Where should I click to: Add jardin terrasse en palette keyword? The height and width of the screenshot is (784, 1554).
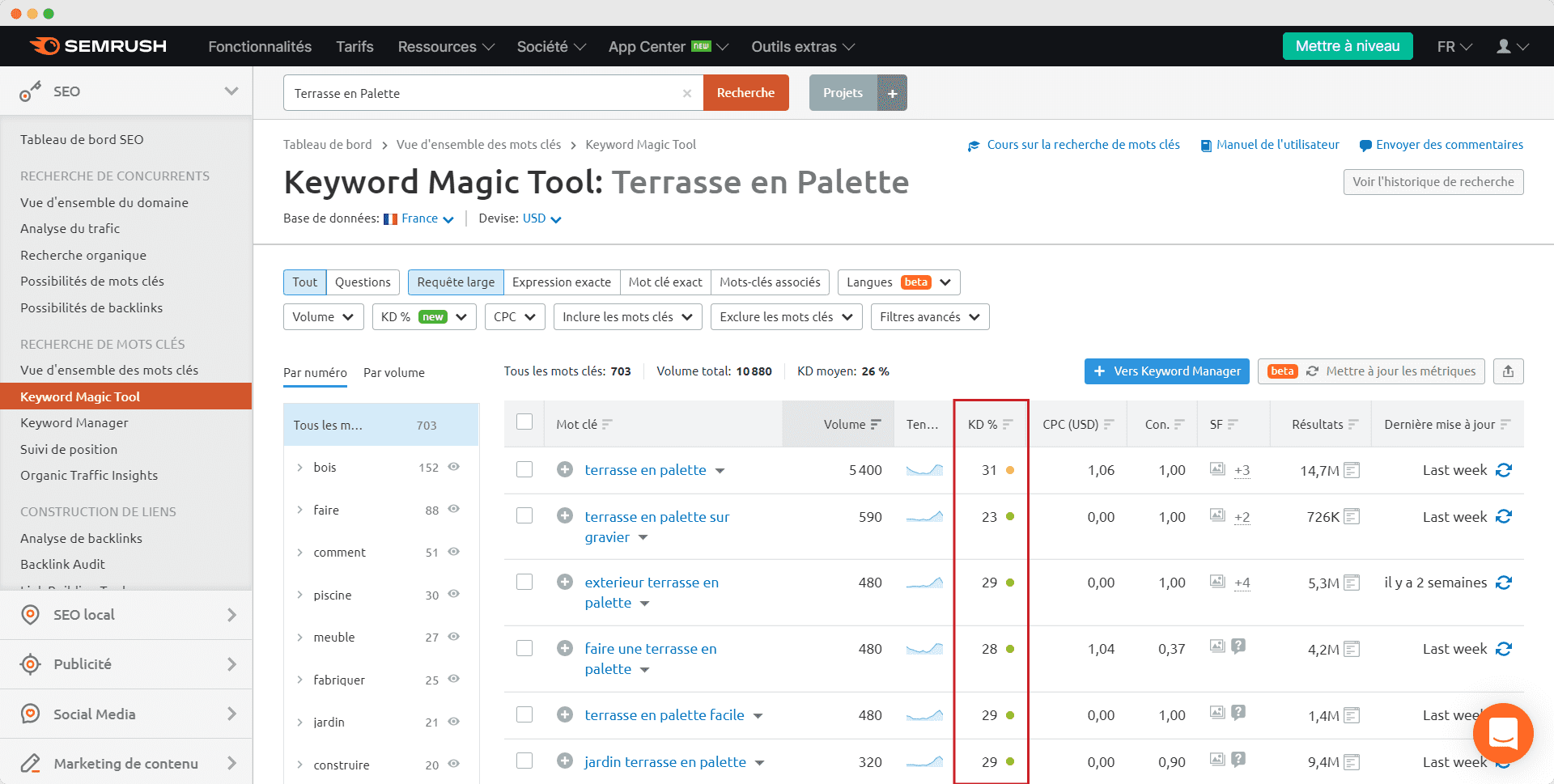coord(565,761)
